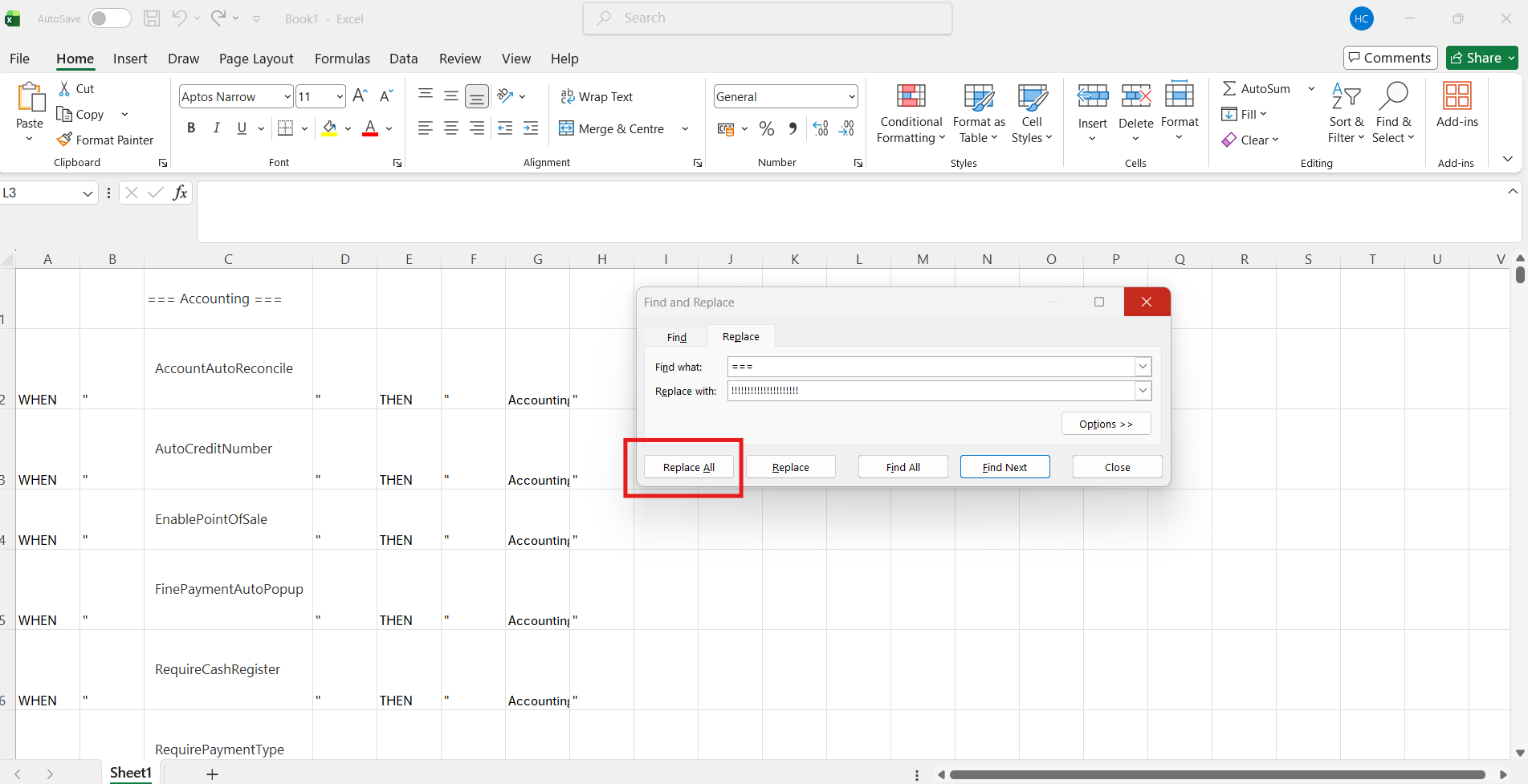
Task: Open Conditional Formatting
Action: point(911,114)
